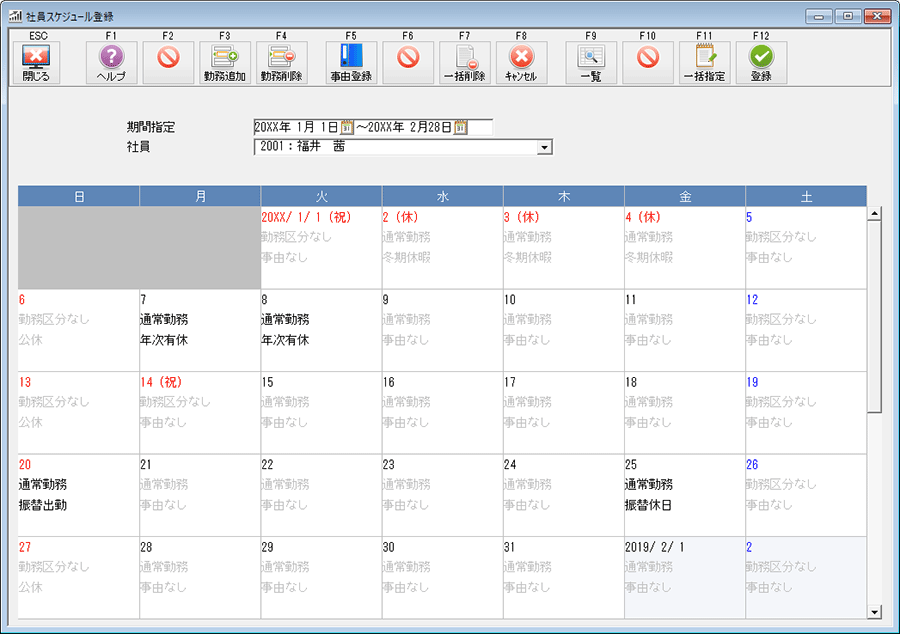Click the scrollbar down arrow
This screenshot has height=634, width=900.
click(x=874, y=612)
